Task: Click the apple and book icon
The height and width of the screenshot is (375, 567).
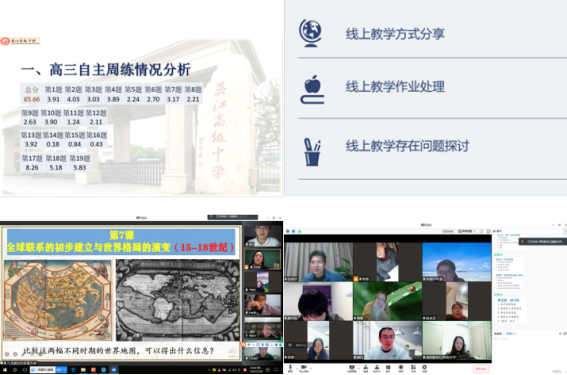Action: tap(312, 89)
